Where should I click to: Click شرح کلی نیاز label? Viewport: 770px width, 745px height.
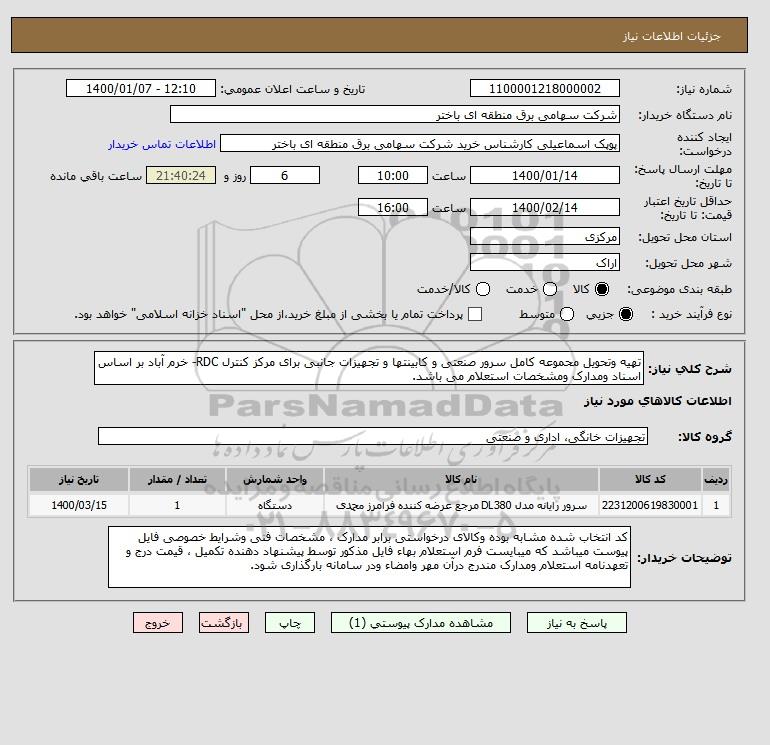[689, 369]
